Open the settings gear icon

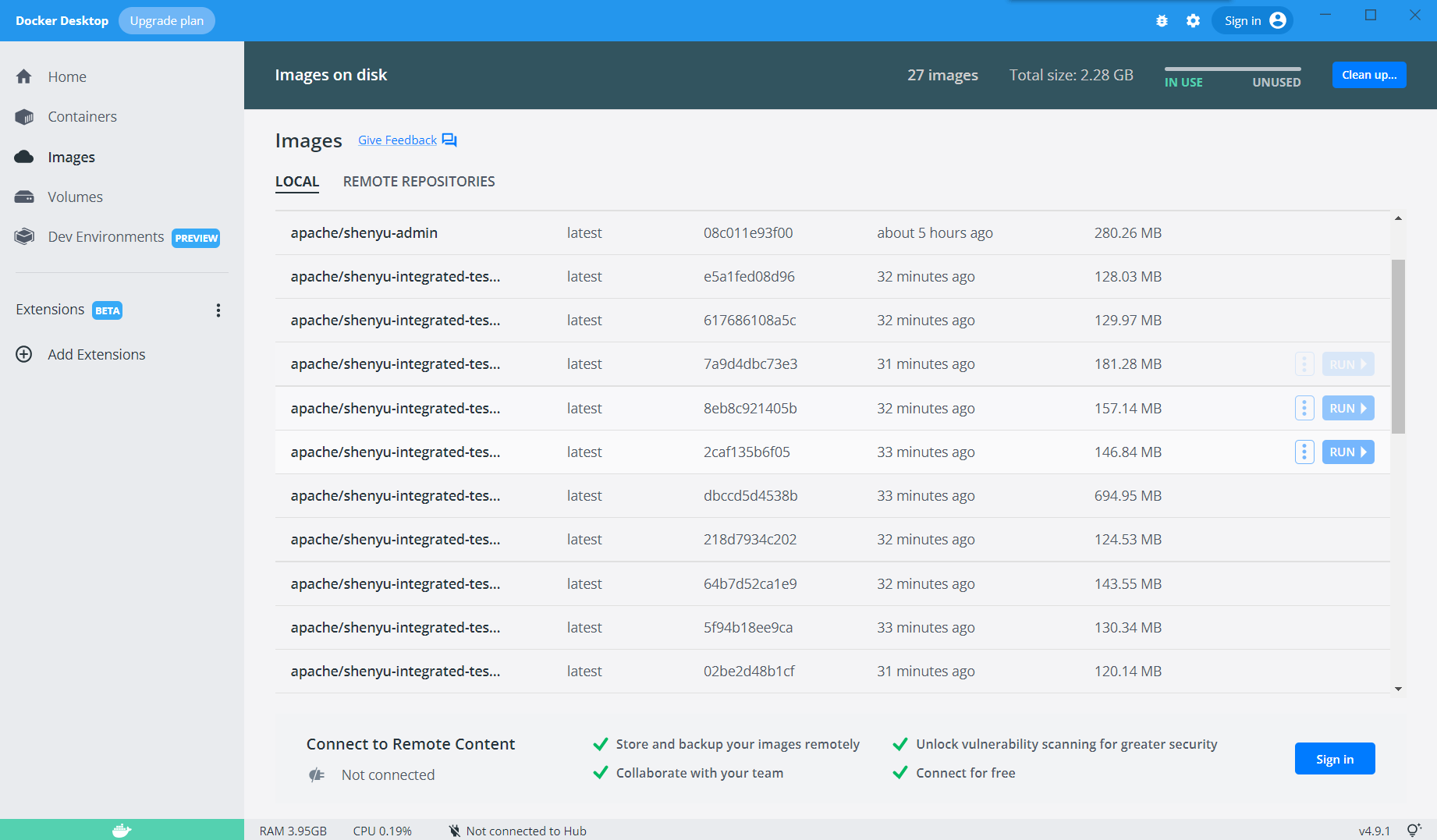(1193, 21)
